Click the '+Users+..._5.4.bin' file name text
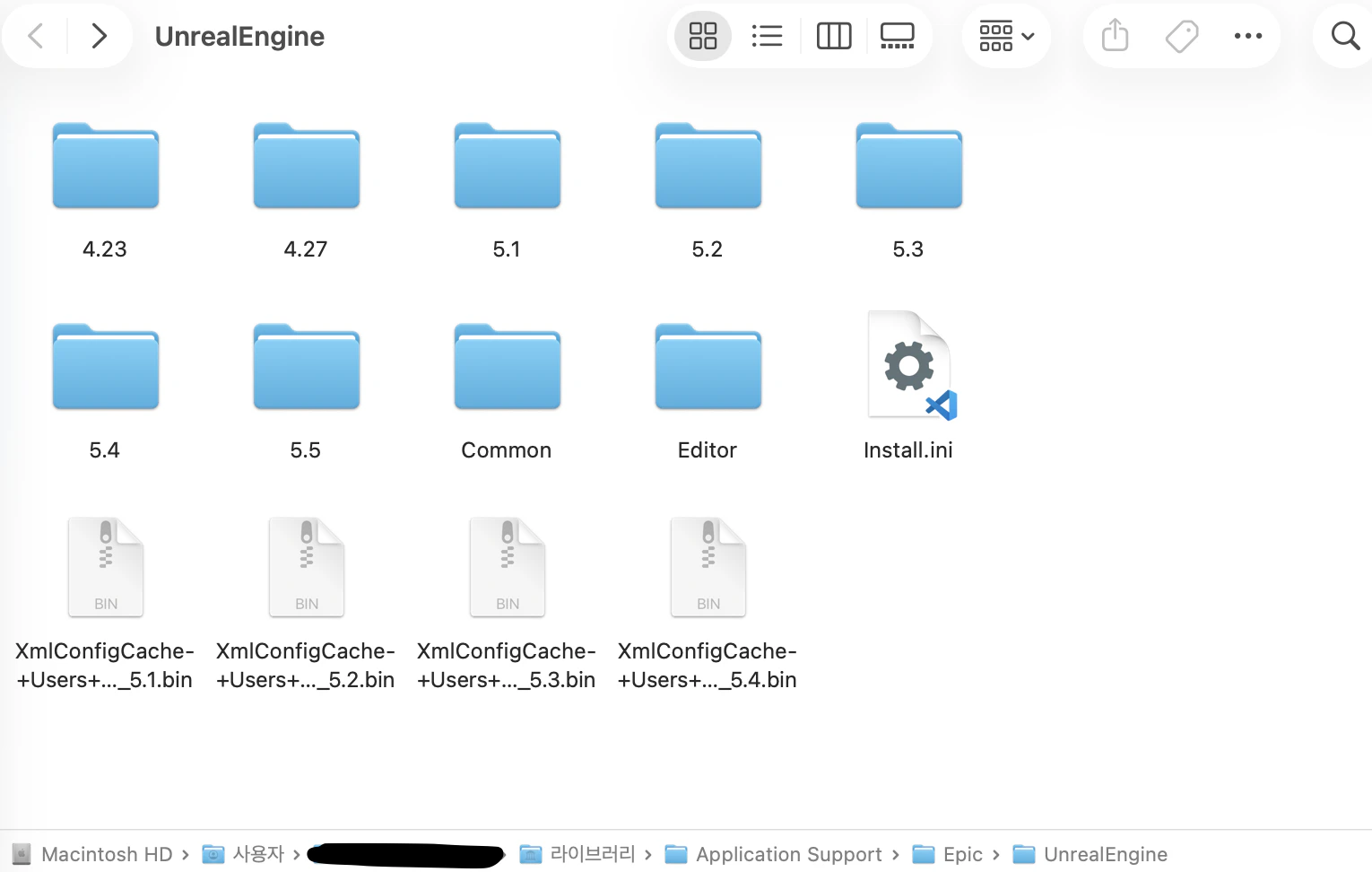1372x872 pixels. [x=708, y=680]
